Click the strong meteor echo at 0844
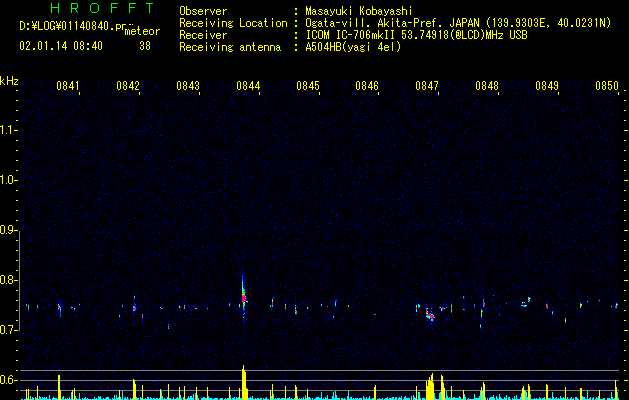The height and width of the screenshot is (400, 629). pyautogui.click(x=243, y=297)
